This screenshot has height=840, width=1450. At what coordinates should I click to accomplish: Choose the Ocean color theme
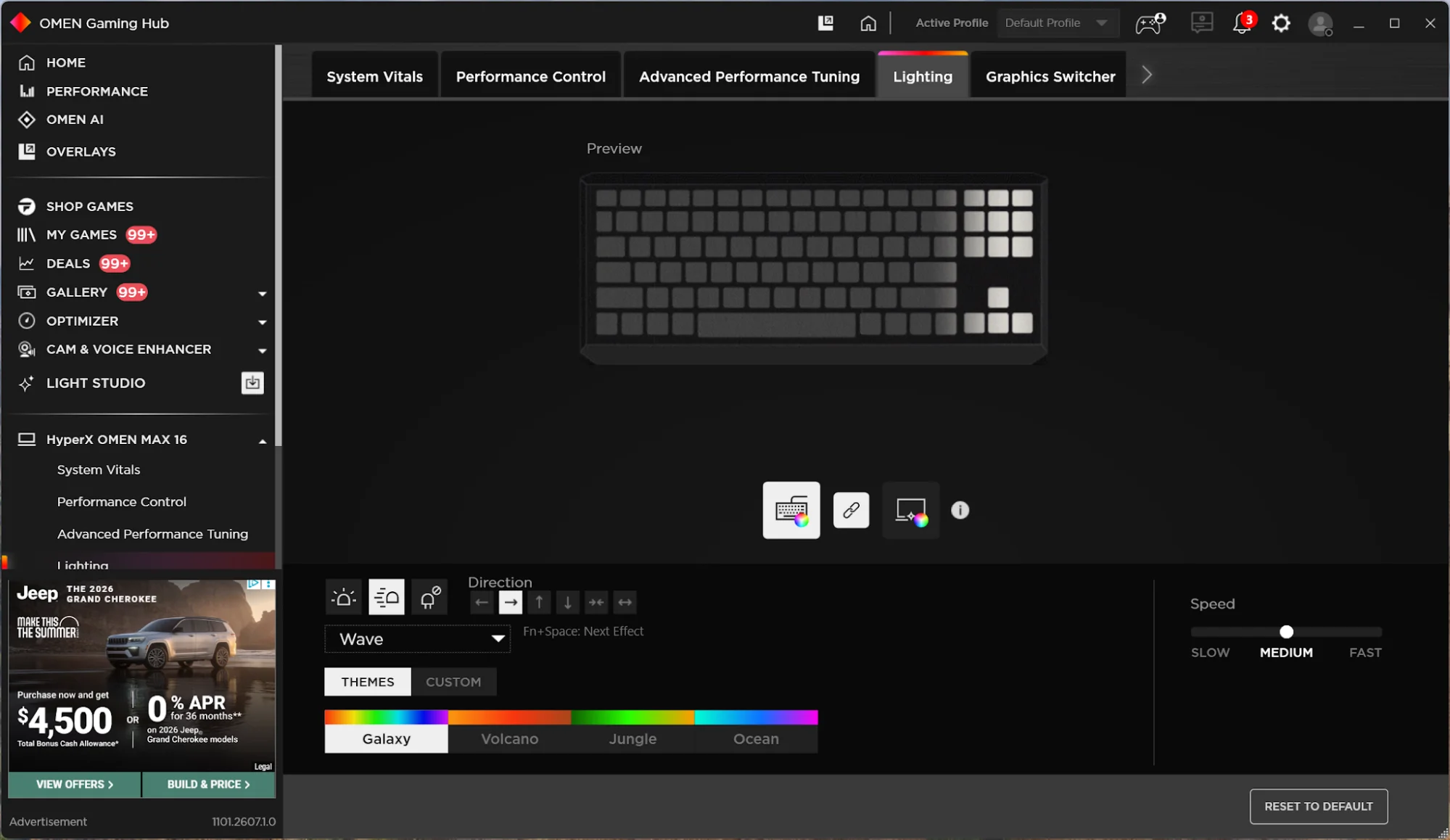click(756, 731)
